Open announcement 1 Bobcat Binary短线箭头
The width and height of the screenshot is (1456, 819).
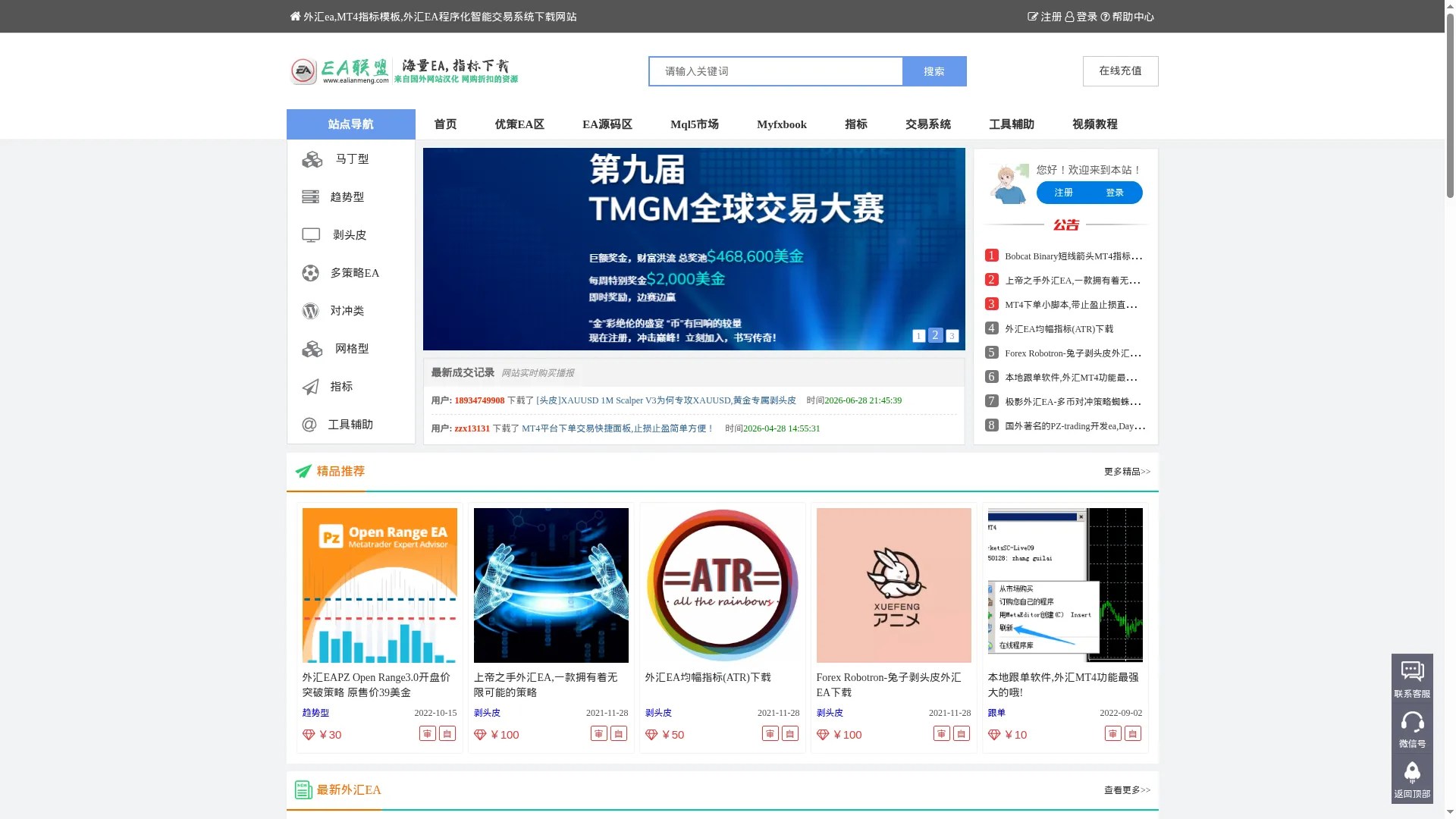pyautogui.click(x=1074, y=256)
